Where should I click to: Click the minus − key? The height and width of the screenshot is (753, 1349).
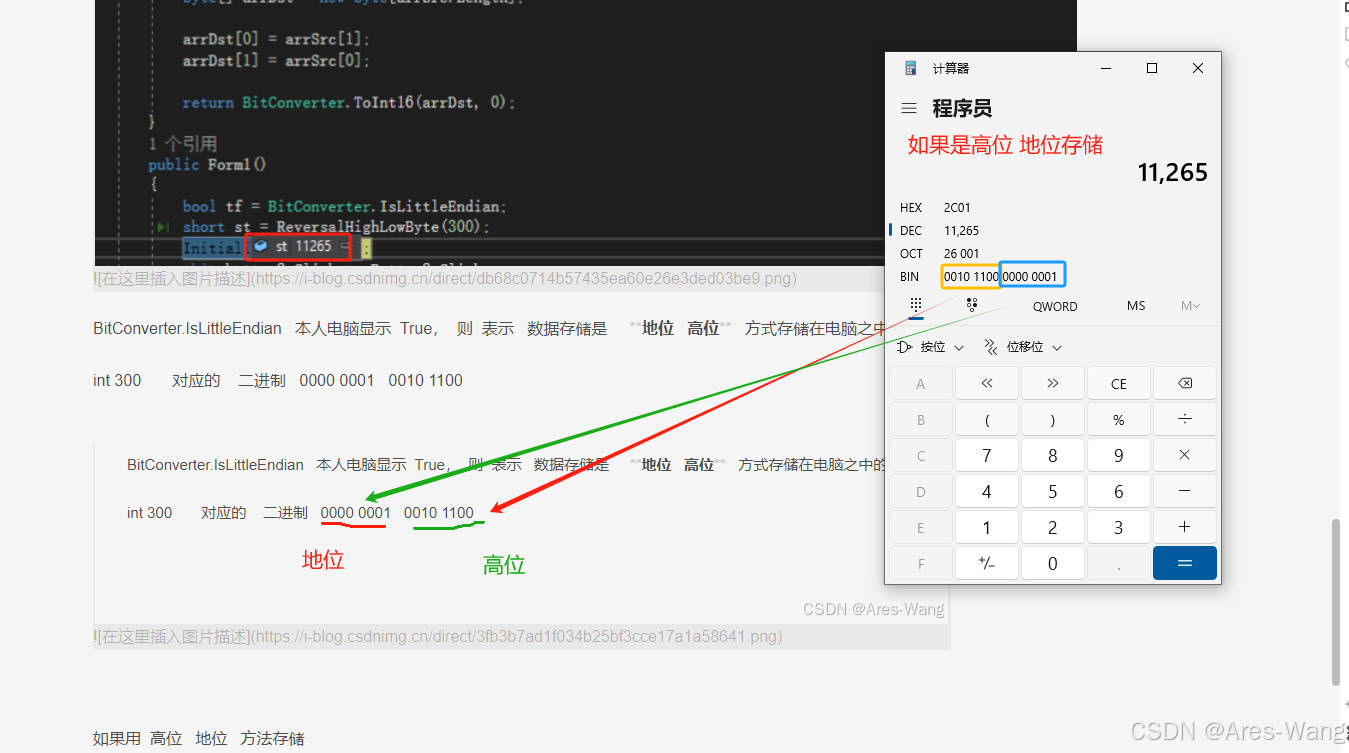(1185, 492)
